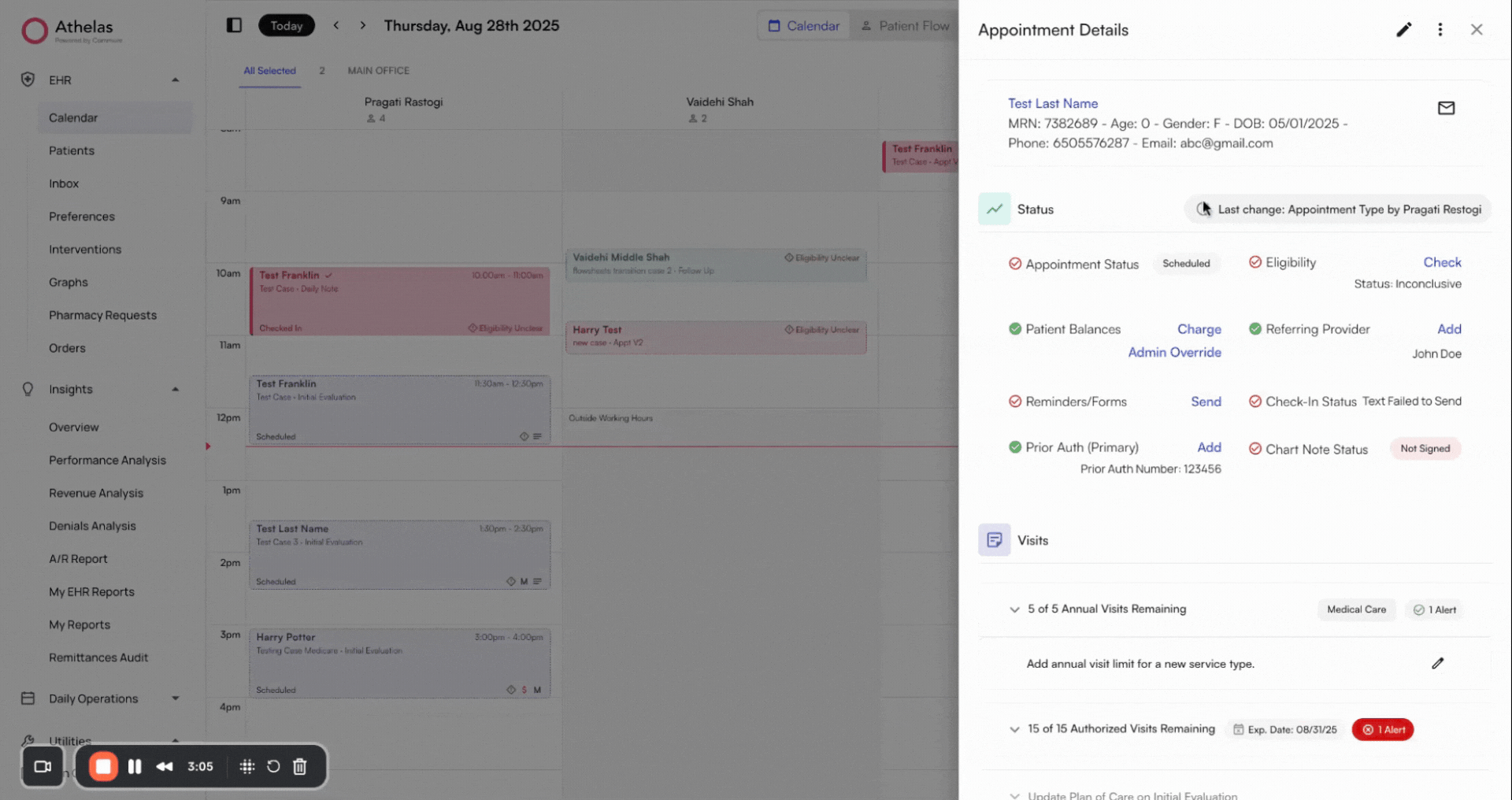
Task: Click the Medical Care tag
Action: [x=1356, y=609]
